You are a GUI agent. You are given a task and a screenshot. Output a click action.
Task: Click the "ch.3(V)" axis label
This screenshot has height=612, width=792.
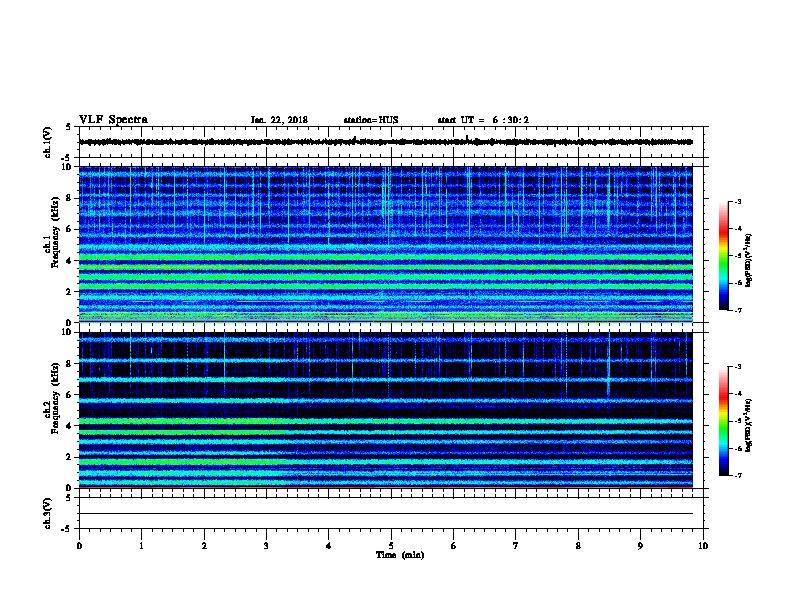pyautogui.click(x=47, y=513)
